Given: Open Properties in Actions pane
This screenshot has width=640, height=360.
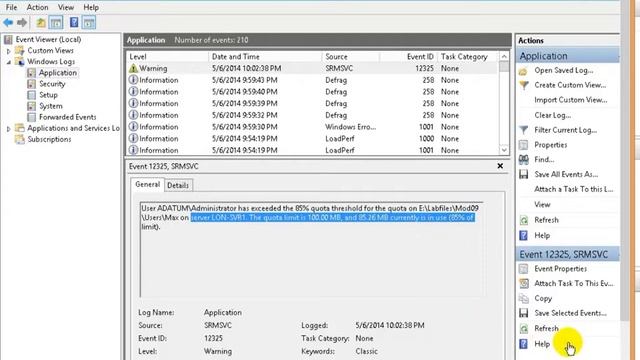Looking at the screenshot, I should point(551,145).
